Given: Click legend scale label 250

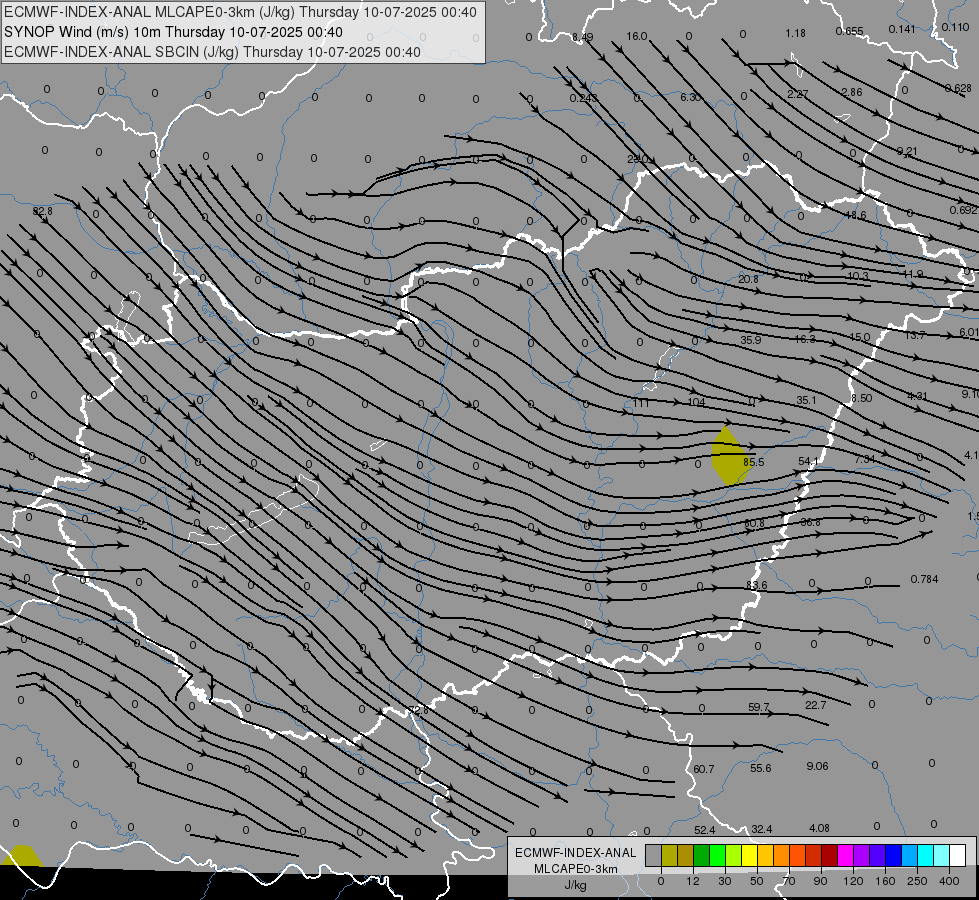Looking at the screenshot, I should coord(917,881).
